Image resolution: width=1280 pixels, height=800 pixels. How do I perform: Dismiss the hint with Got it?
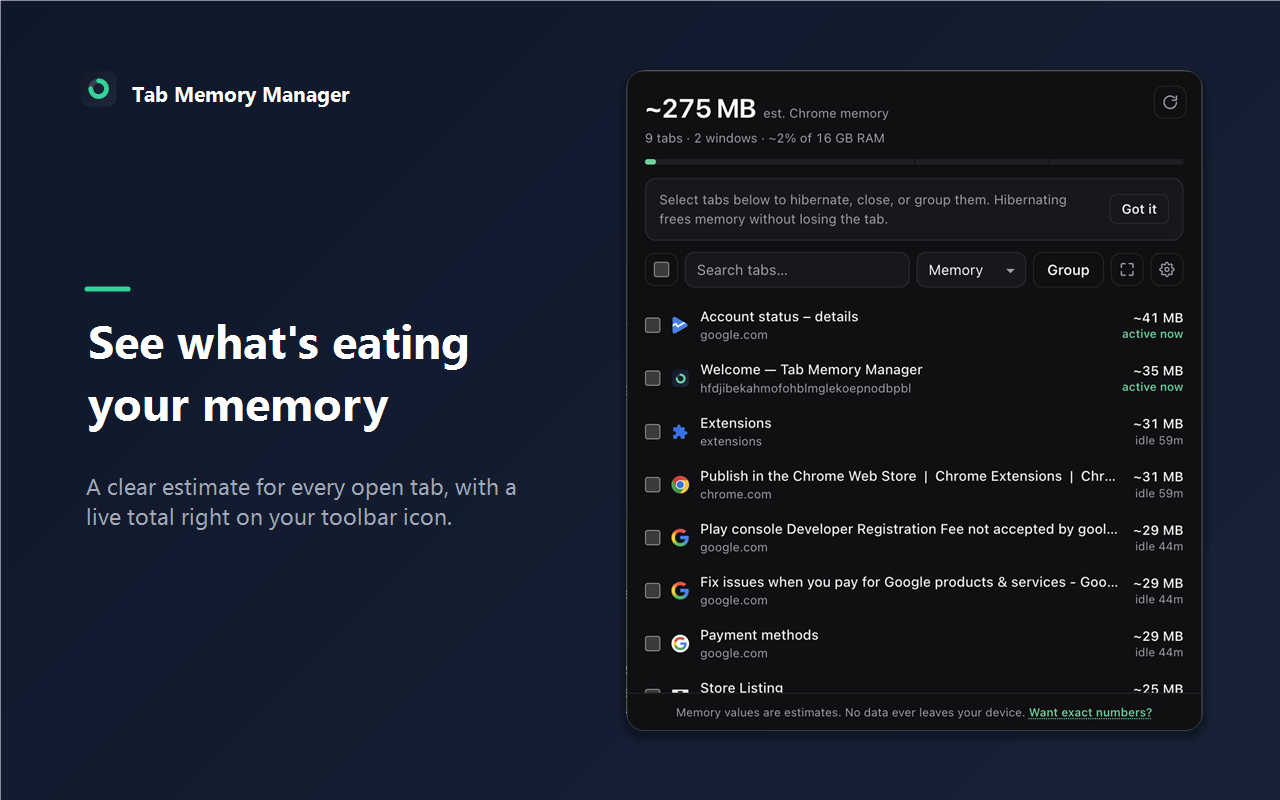pos(1139,209)
